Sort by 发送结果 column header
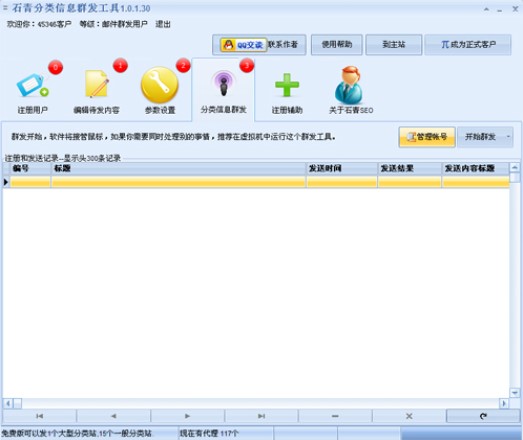Screen dimensions: 523x440 (x=410, y=168)
